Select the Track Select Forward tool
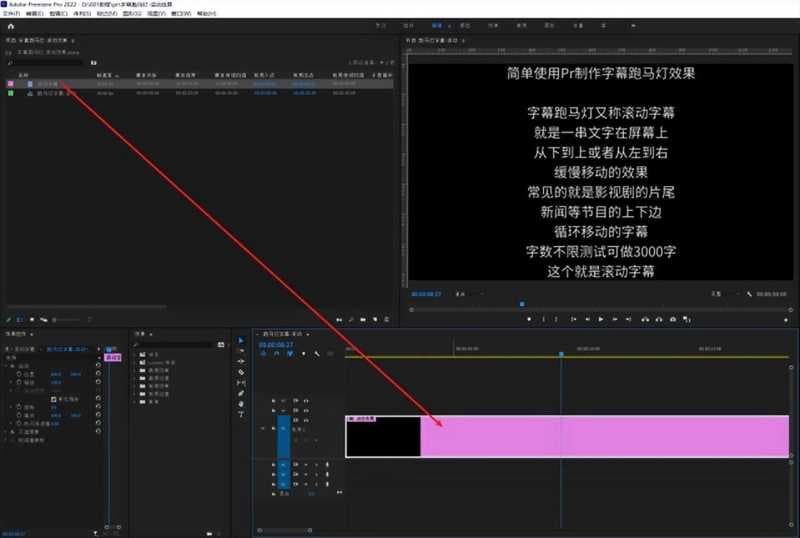The width and height of the screenshot is (800, 538). (x=241, y=351)
